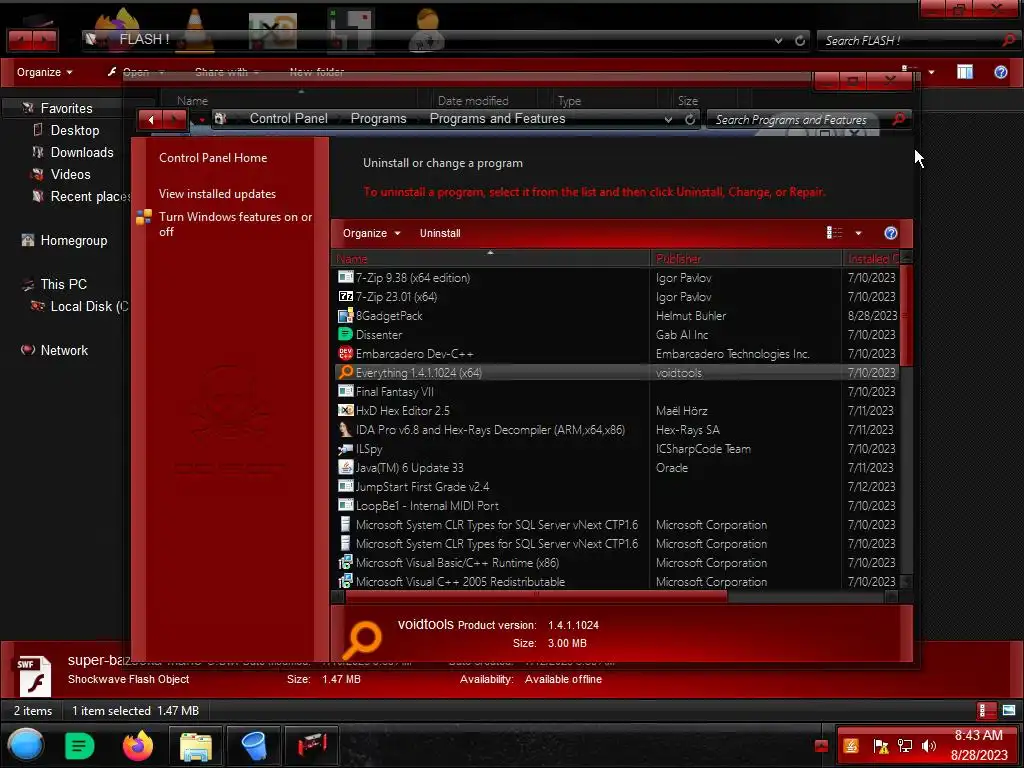Screen dimensions: 1024x768
Task: Expand FLASH window address bar dropdown
Action: click(778, 40)
